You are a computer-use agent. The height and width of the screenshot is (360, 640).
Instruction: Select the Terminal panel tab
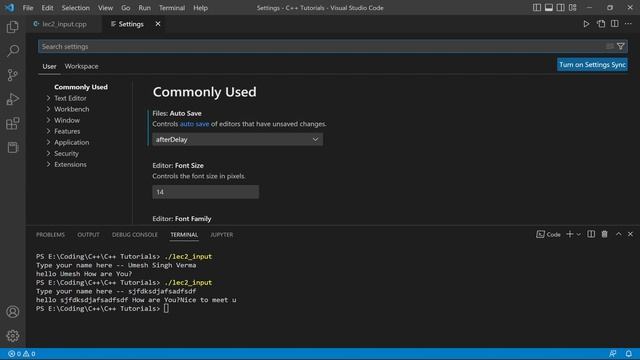(x=184, y=235)
